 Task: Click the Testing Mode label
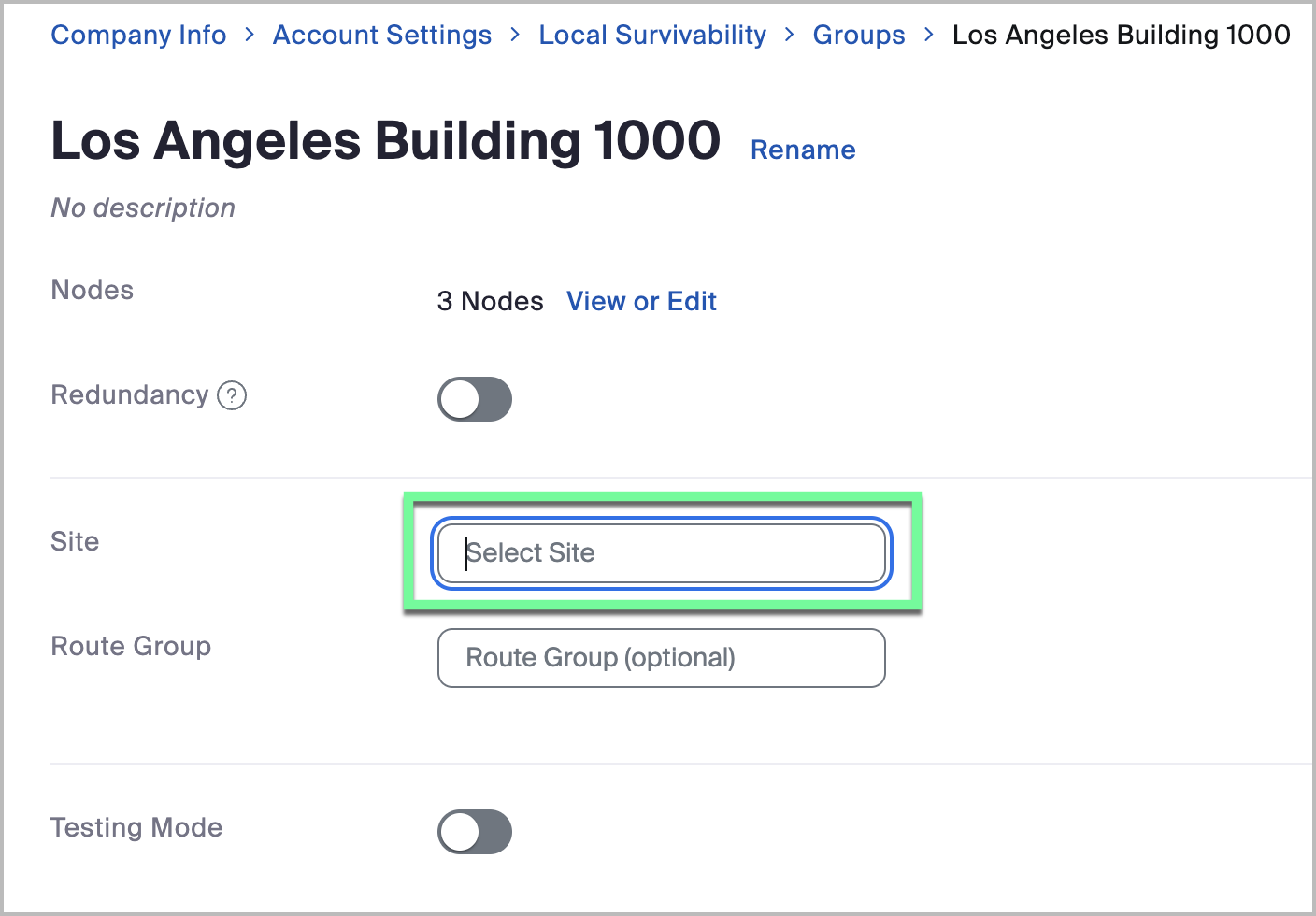click(x=136, y=827)
